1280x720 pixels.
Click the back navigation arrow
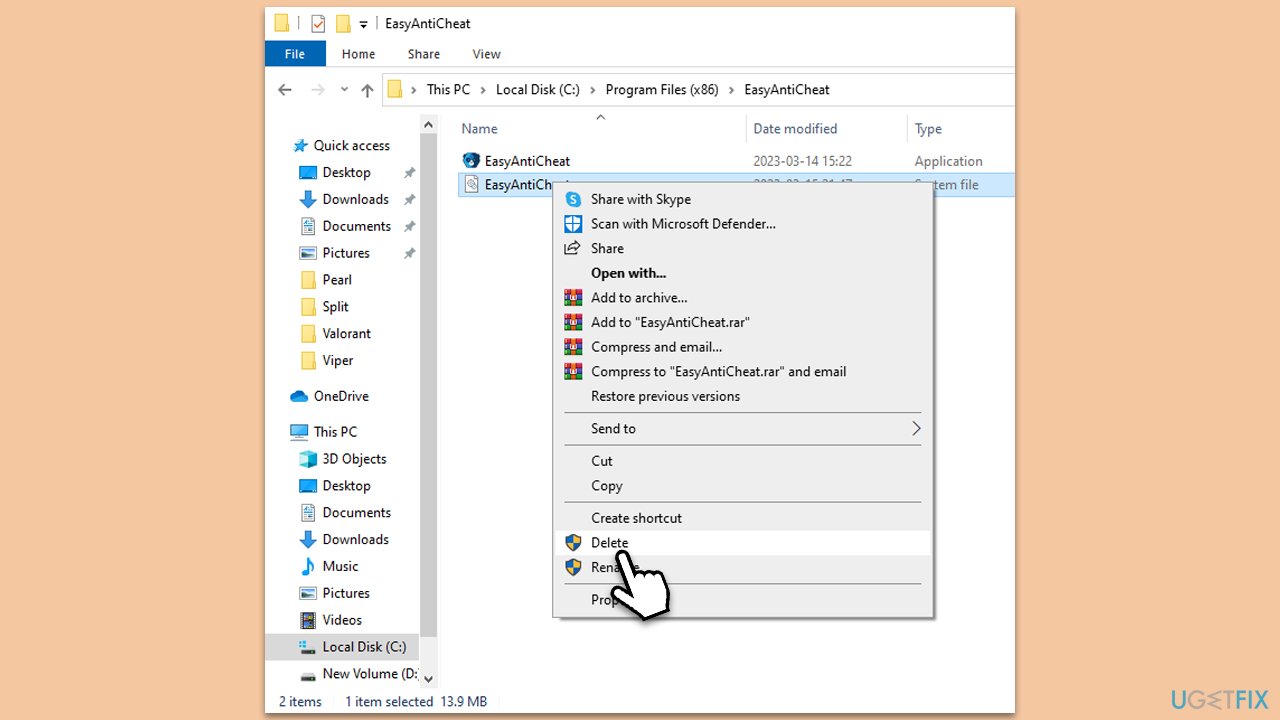[284, 89]
